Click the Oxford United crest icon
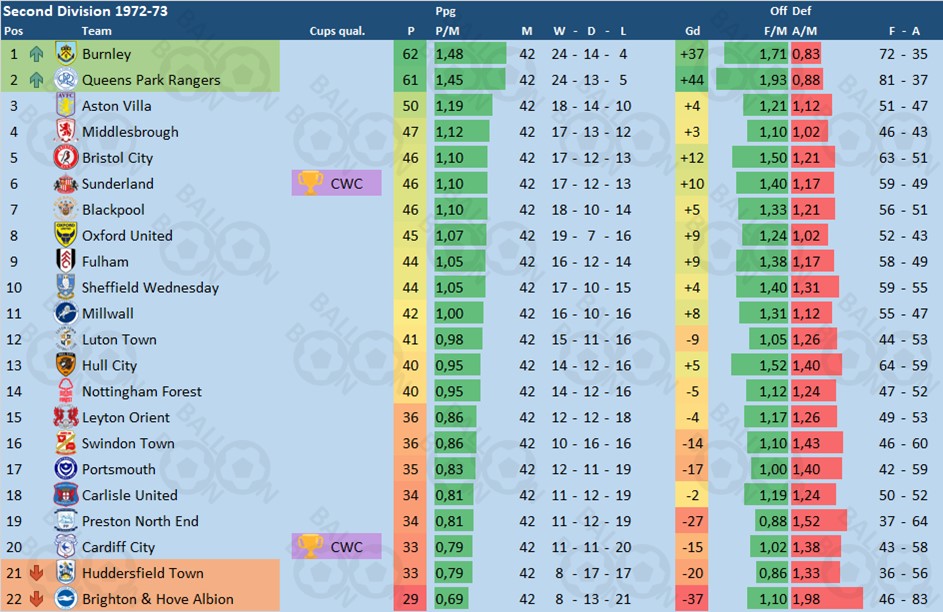 66,235
